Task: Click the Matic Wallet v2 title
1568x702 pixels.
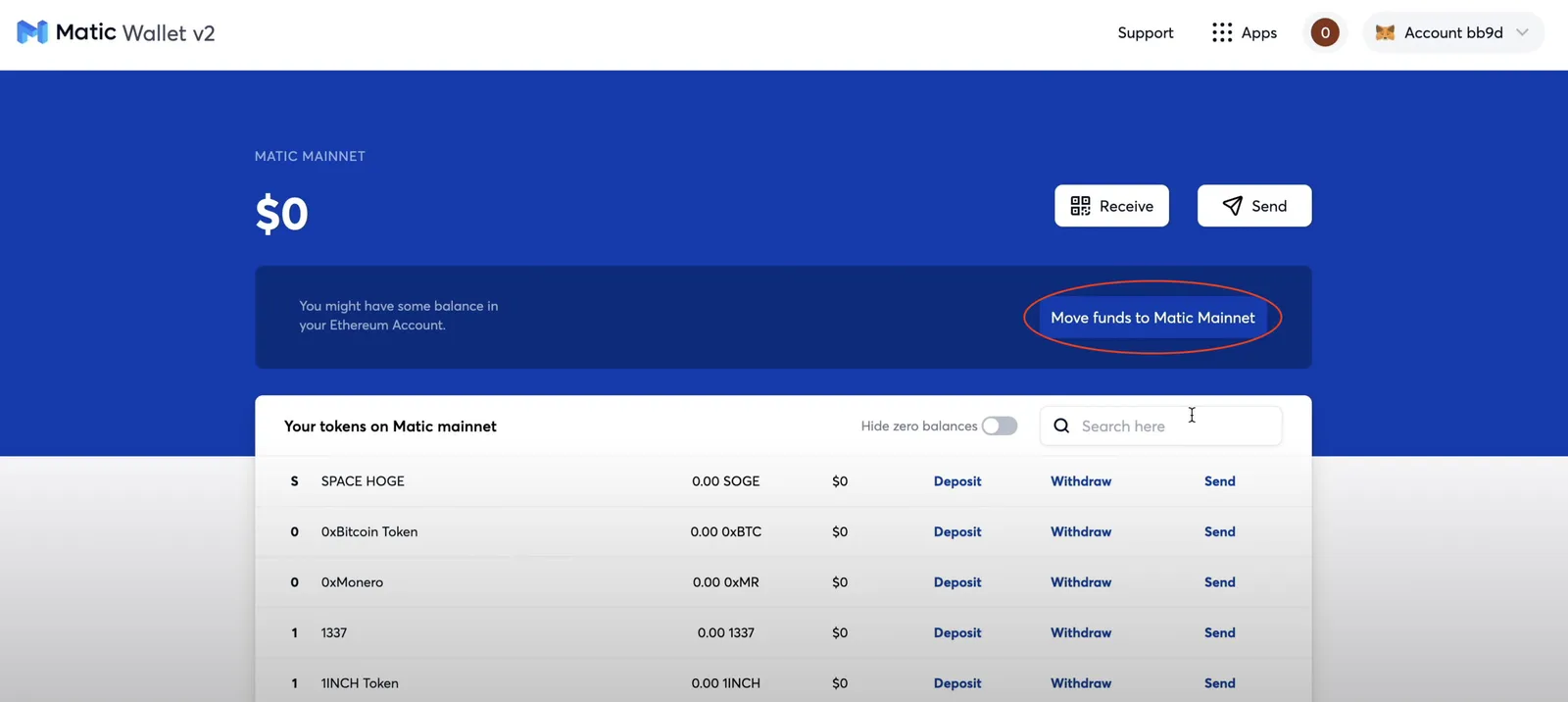Action: point(135,32)
